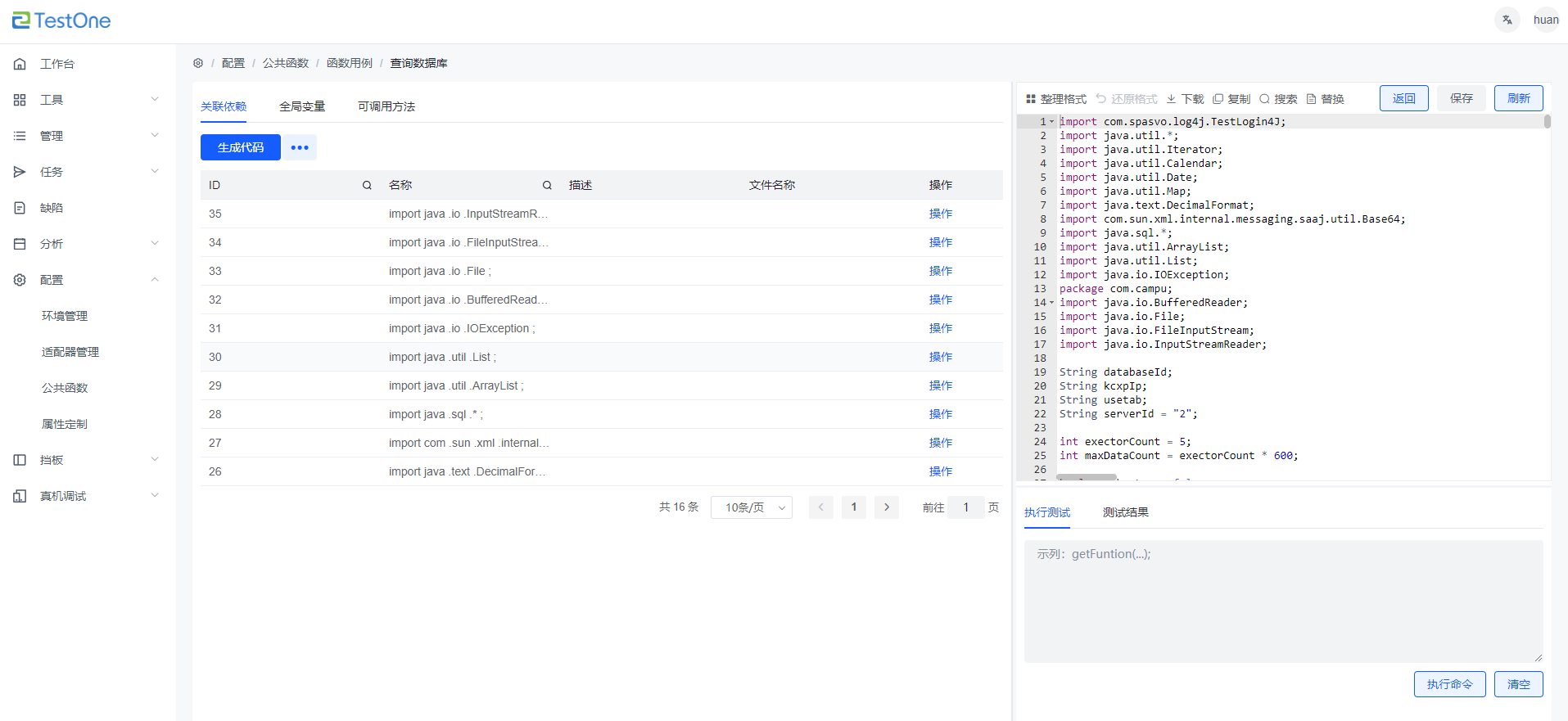The width and height of the screenshot is (1568, 721).
Task: Click the 清空 button
Action: coord(1519,684)
